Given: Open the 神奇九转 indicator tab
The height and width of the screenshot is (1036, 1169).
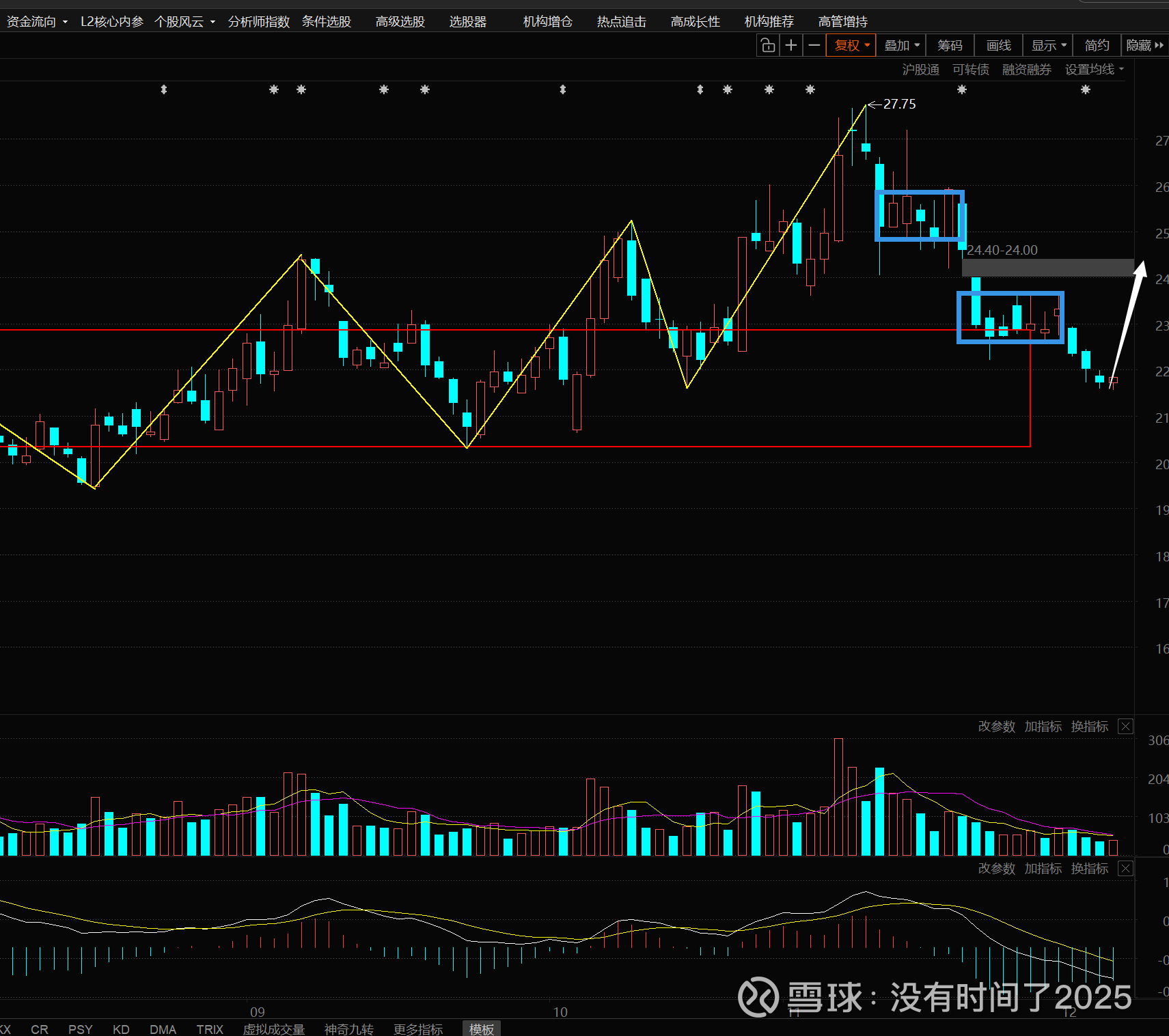Looking at the screenshot, I should coord(349,1029).
